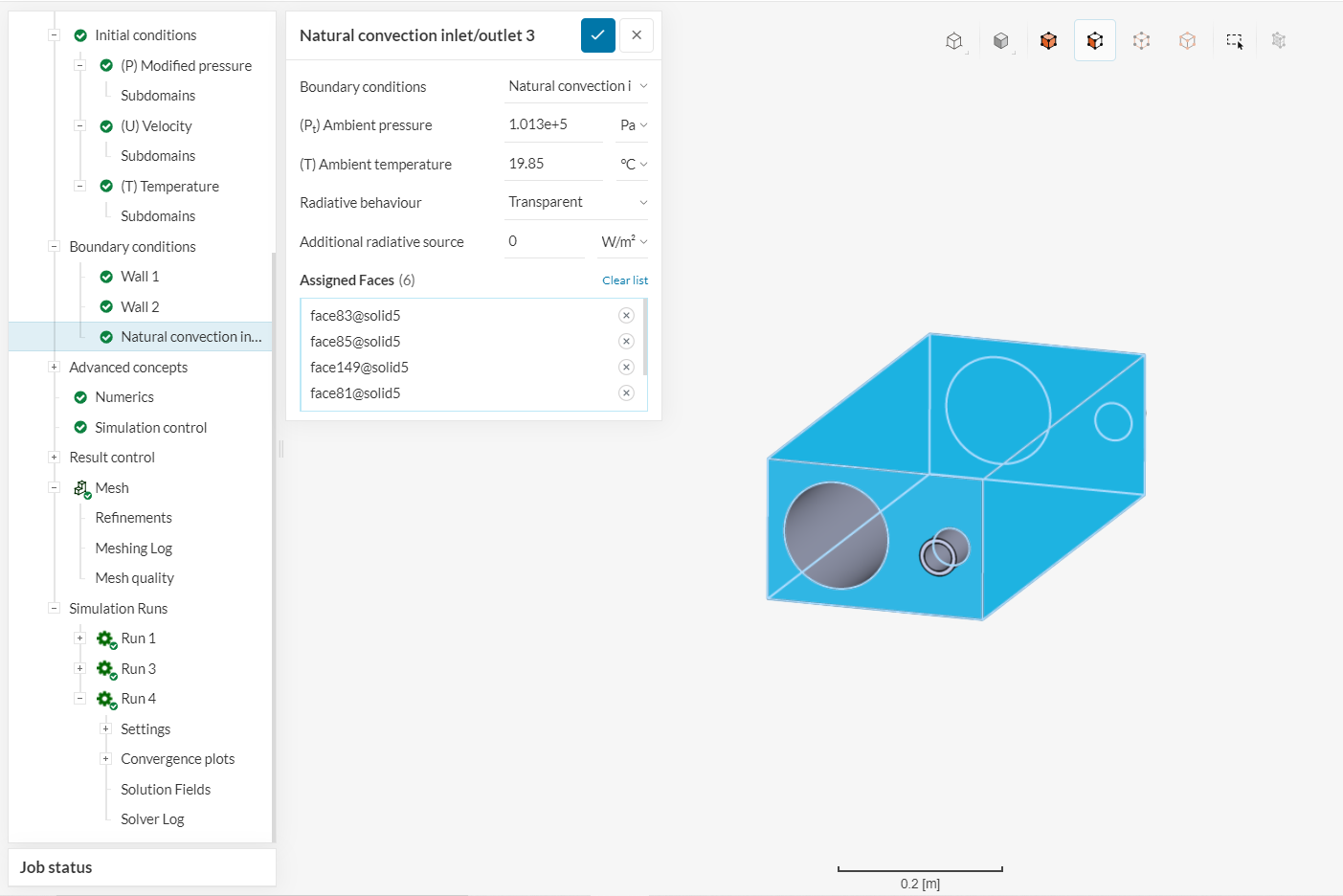Image resolution: width=1343 pixels, height=896 pixels.
Task: Edit the ambient pressure value field
Action: 553,125
